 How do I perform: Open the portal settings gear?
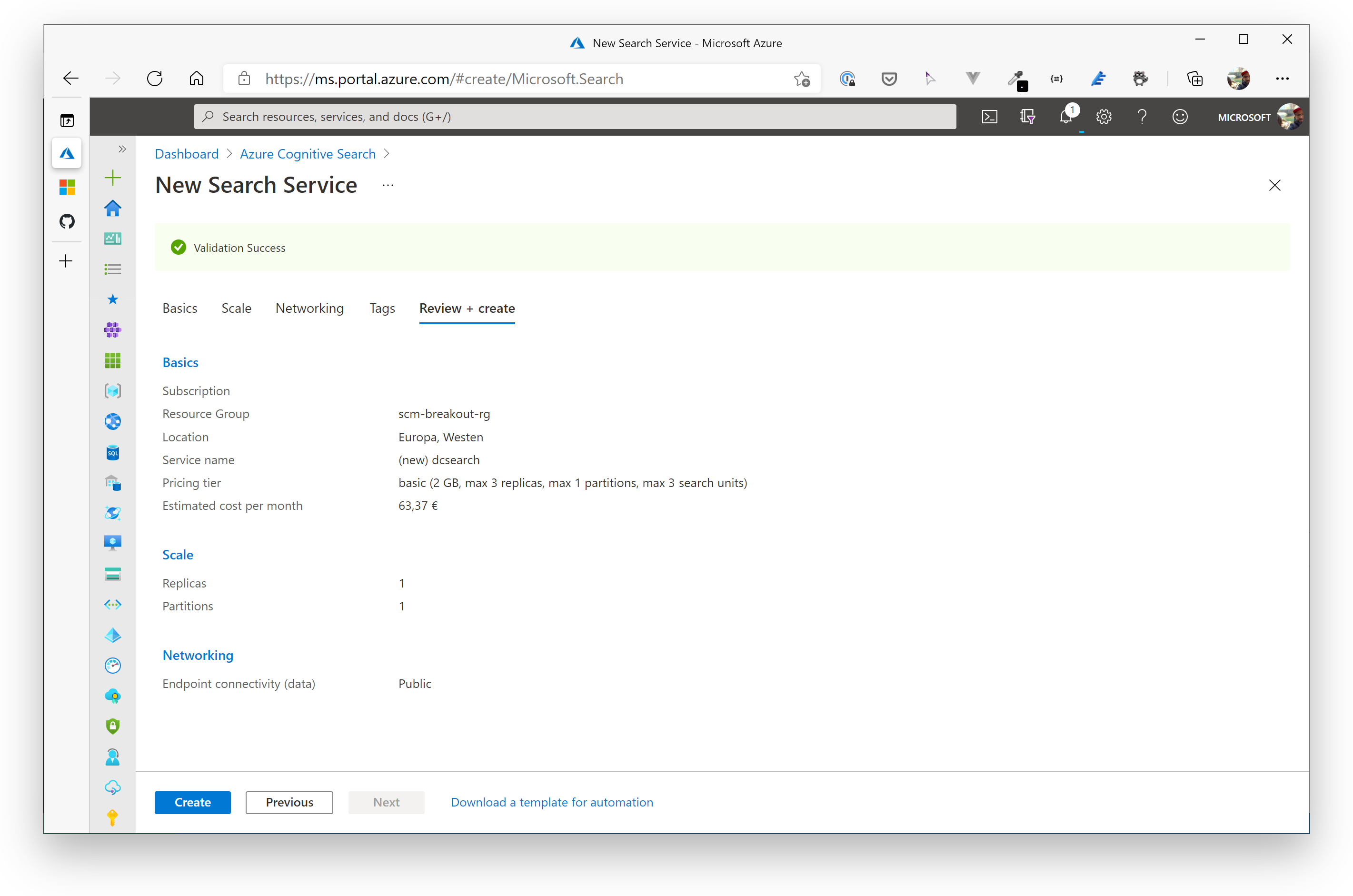pyautogui.click(x=1104, y=116)
